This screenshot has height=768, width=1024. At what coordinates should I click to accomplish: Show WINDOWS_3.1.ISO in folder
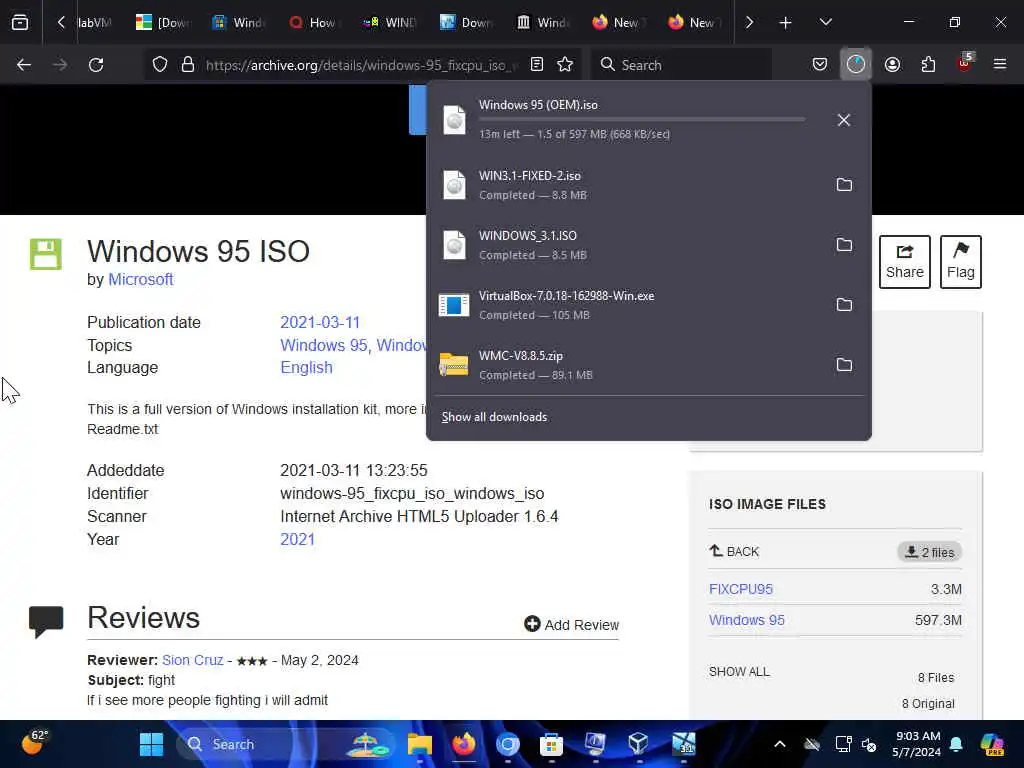click(x=844, y=245)
